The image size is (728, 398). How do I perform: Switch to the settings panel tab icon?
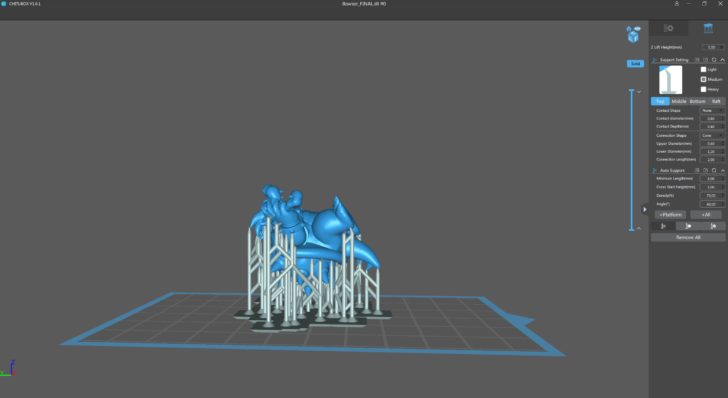click(669, 28)
